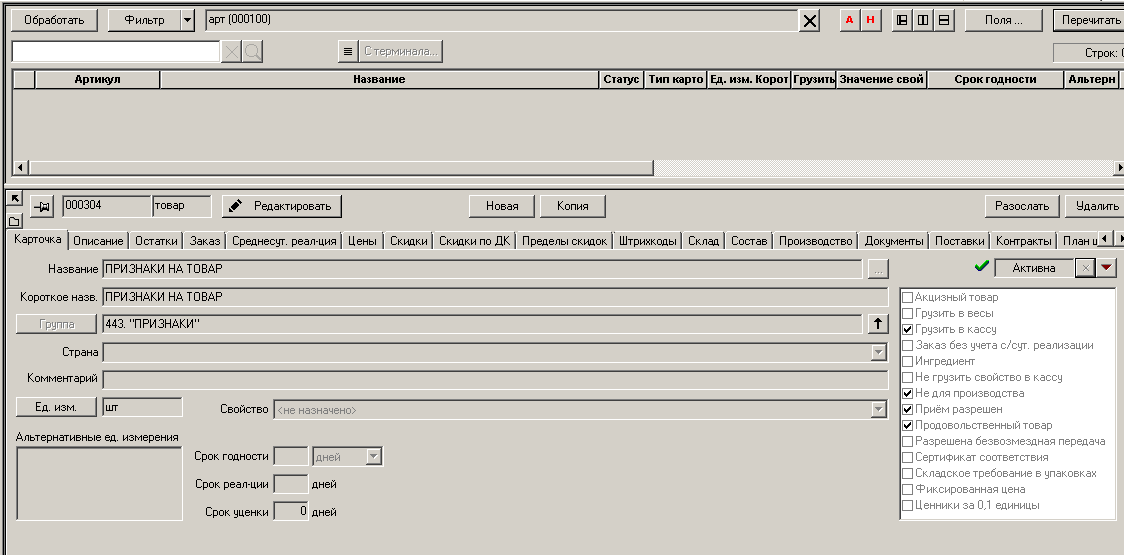Image resolution: width=1124 pixels, height=555 pixels.
Task: Enable the 'Акцизный товар' checkbox
Action: coord(908,298)
